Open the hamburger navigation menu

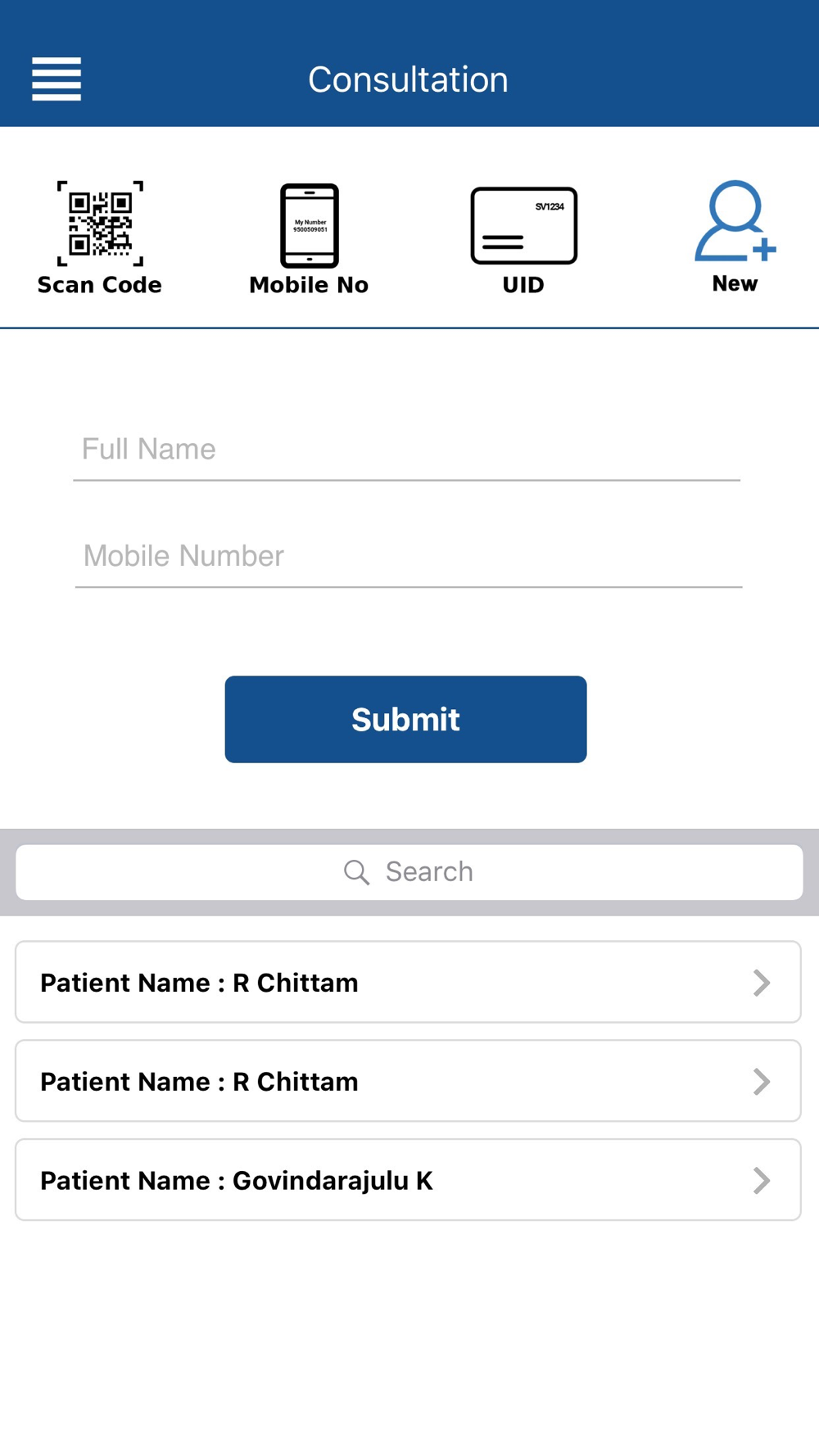[57, 79]
